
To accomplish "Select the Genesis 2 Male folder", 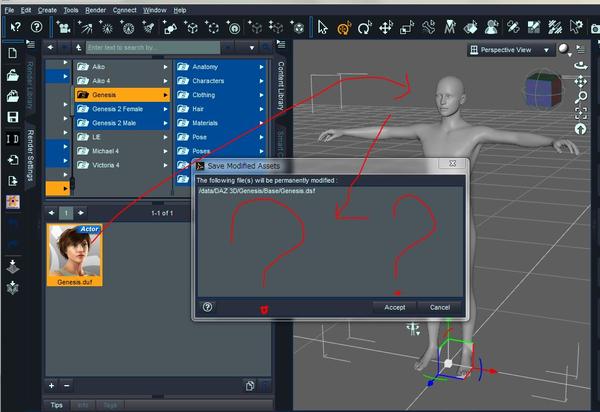I will pos(122,123).
